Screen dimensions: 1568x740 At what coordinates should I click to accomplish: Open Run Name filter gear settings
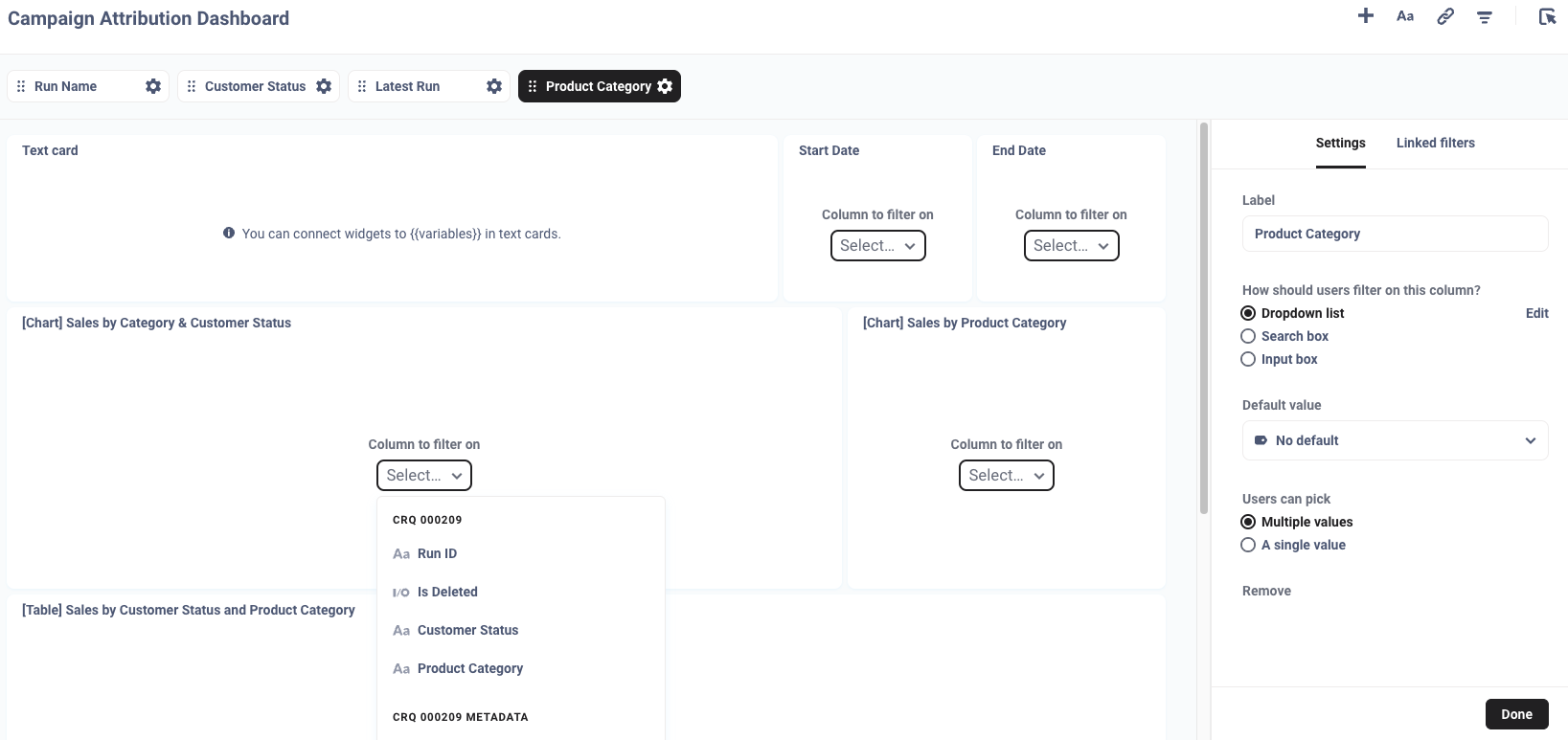point(153,86)
